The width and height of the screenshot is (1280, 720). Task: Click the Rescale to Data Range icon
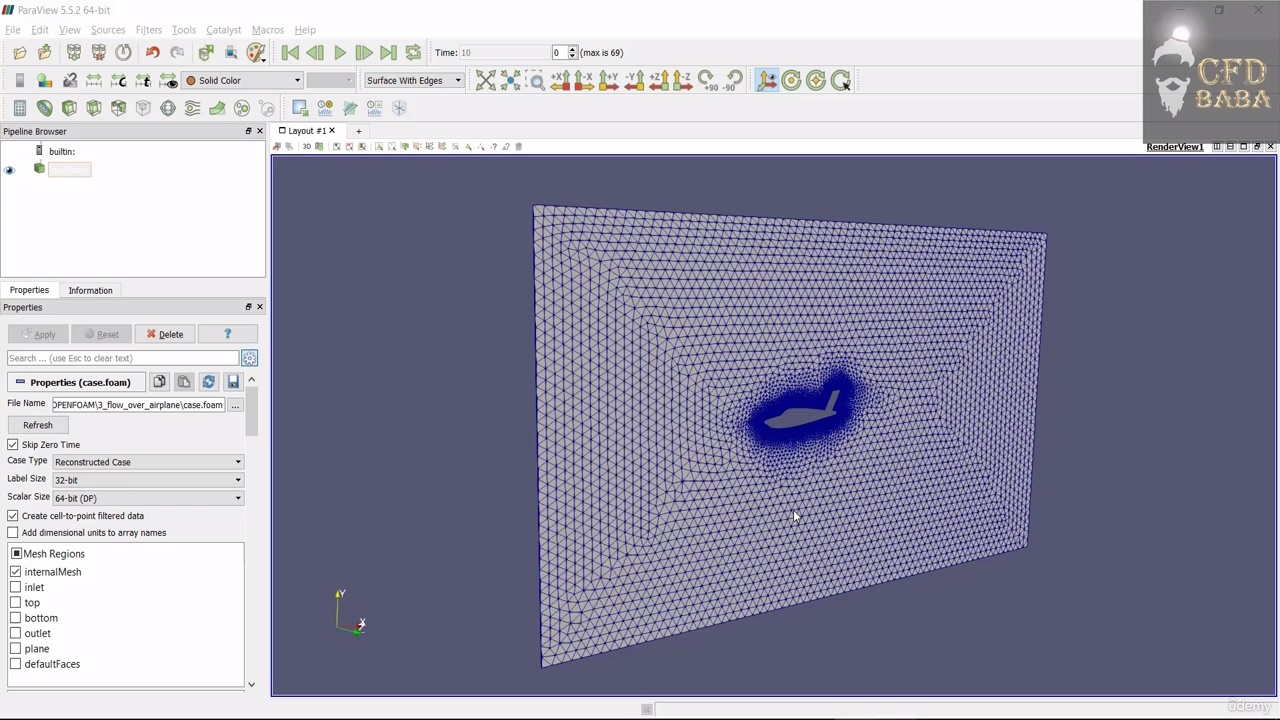click(x=94, y=81)
